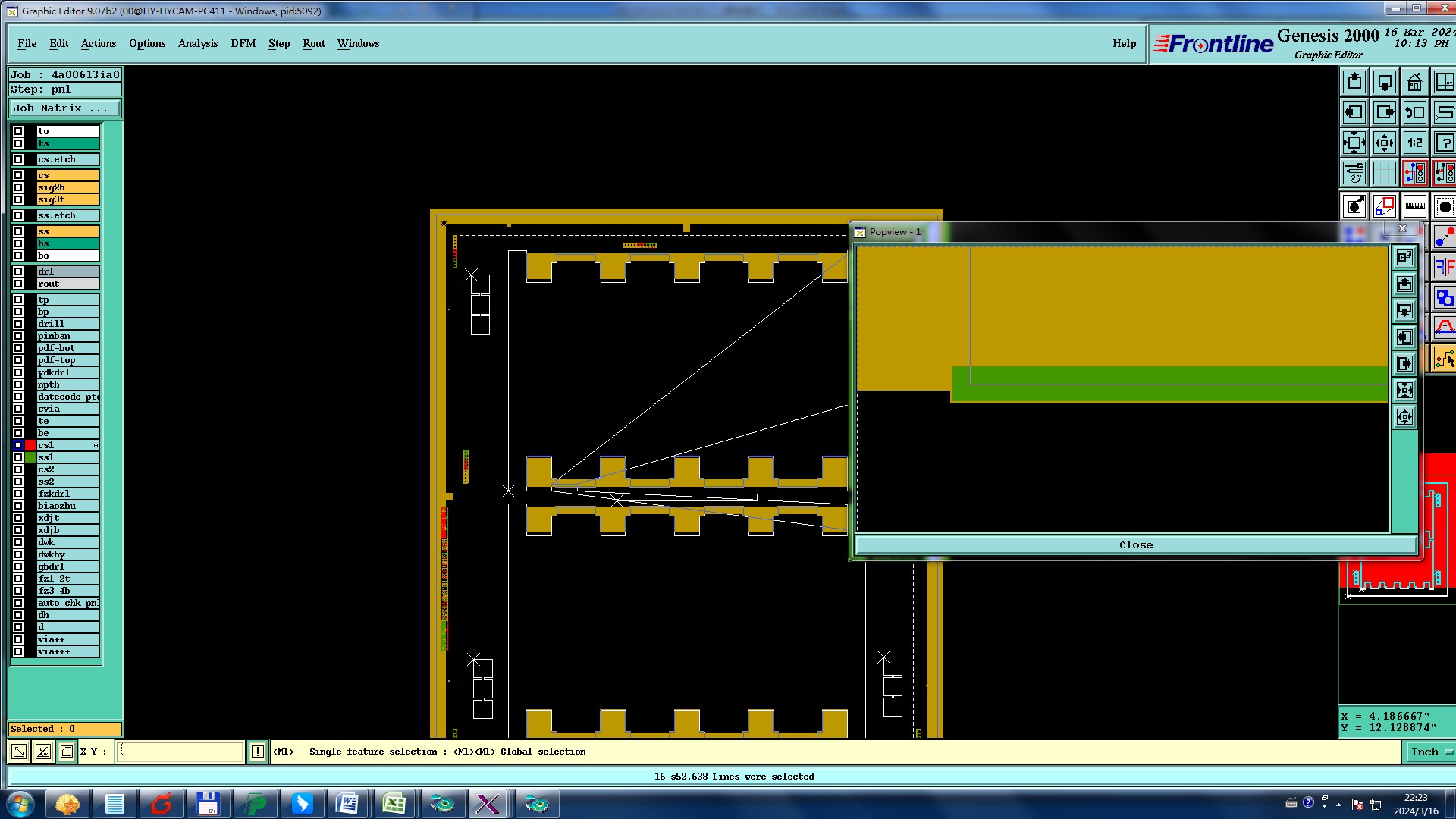The image size is (1456, 819).
Task: Open the tools wrench and palette icon
Action: [1354, 173]
